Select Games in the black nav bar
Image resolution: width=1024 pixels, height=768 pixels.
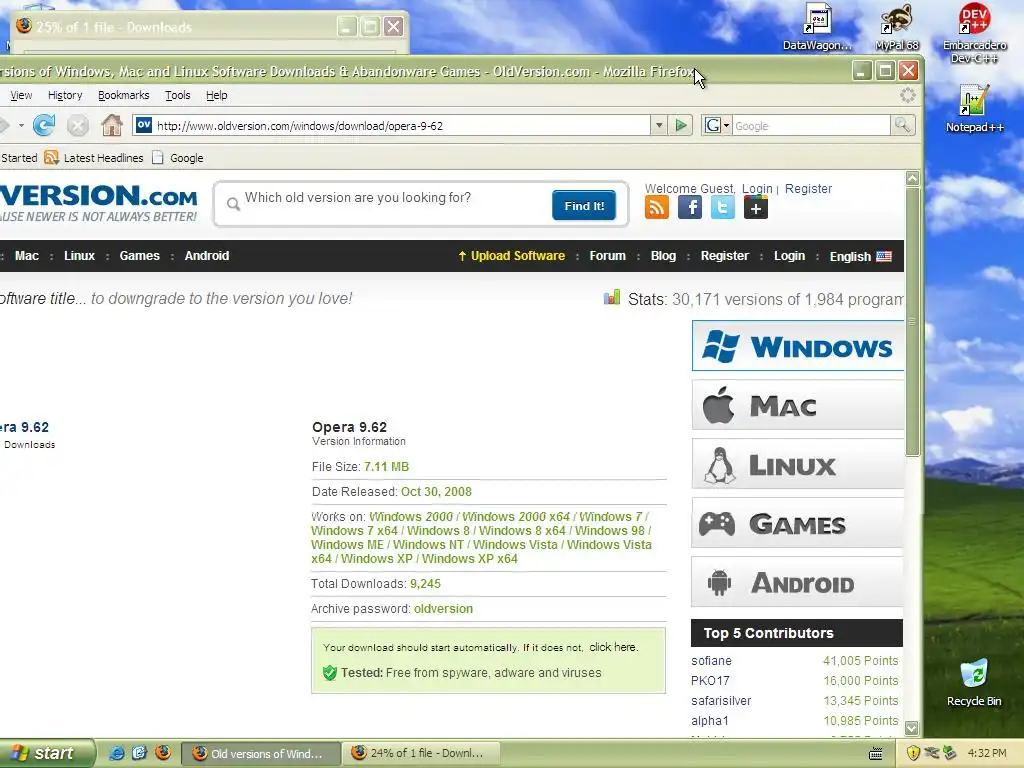pos(139,256)
